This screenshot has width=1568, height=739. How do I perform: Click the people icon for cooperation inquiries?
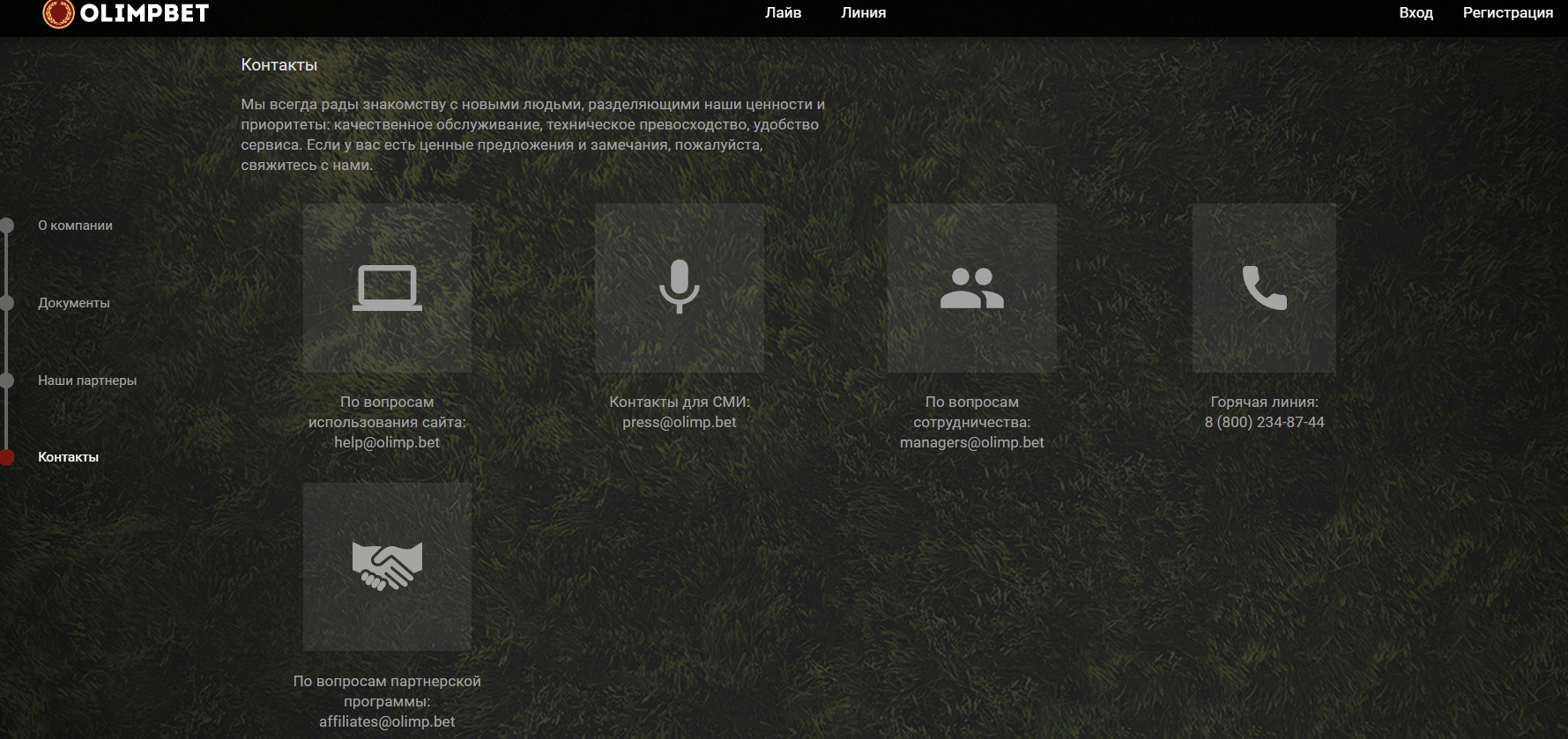971,288
